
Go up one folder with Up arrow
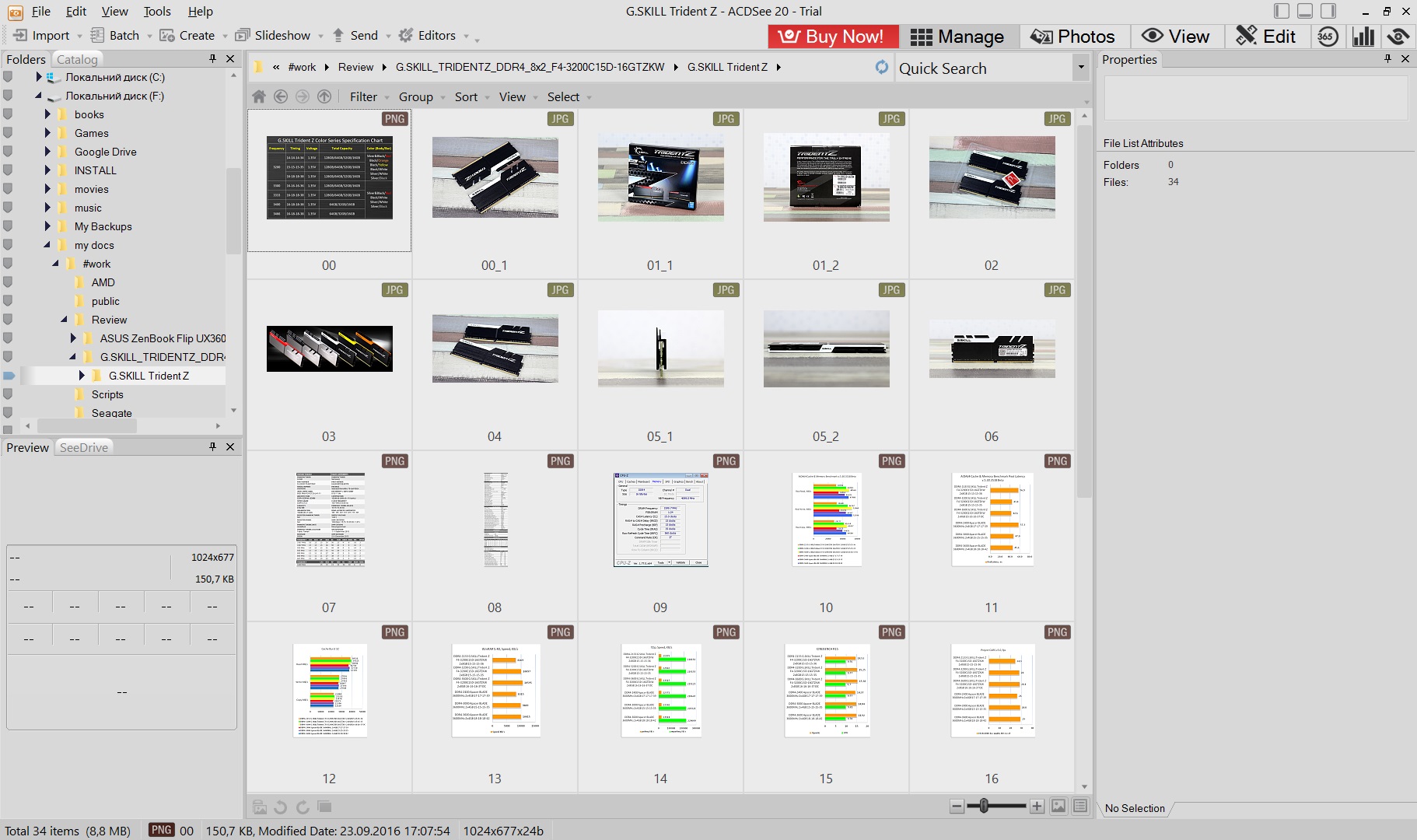click(x=324, y=96)
